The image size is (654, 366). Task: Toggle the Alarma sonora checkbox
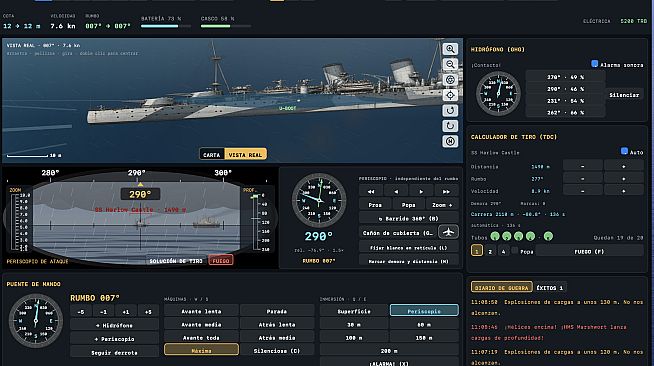pos(595,64)
